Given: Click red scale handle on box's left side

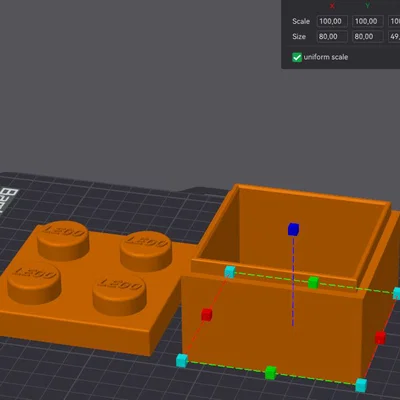Looking at the screenshot, I should [x=207, y=314].
